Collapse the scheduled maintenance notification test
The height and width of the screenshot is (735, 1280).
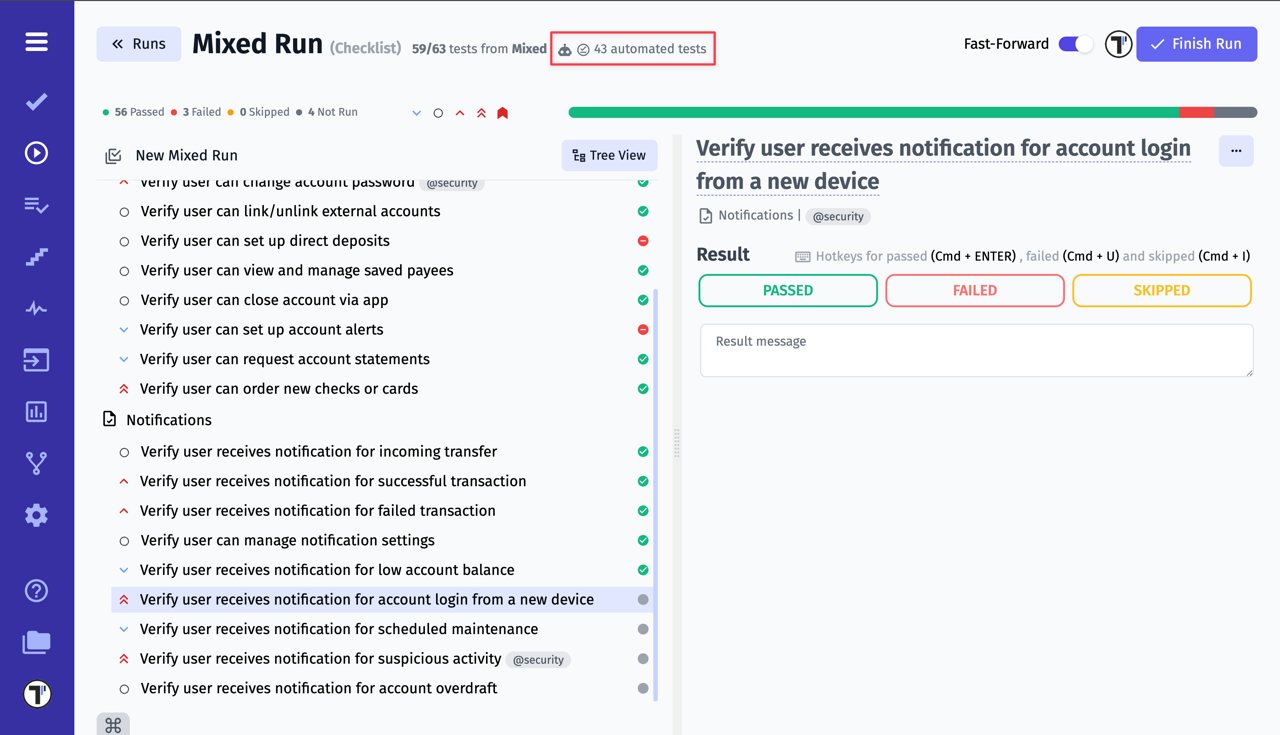(123, 629)
